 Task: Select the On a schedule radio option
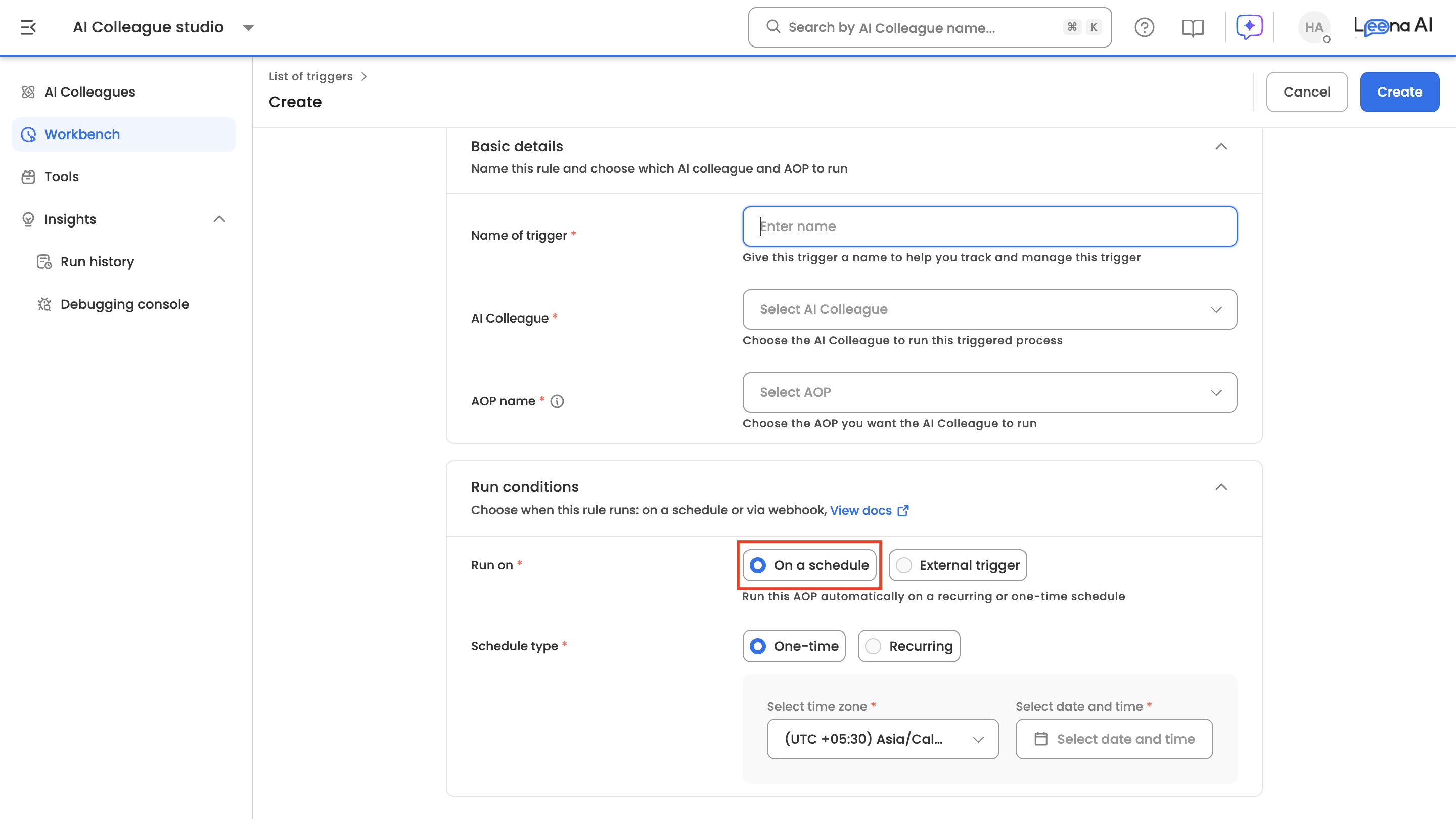point(809,565)
